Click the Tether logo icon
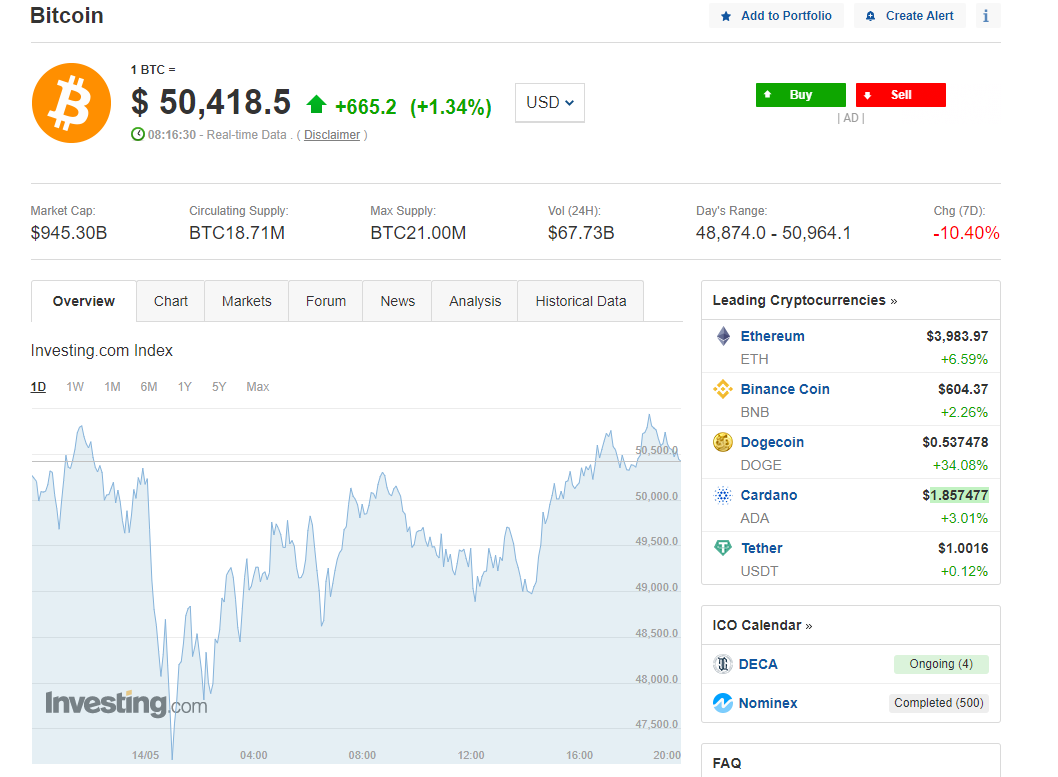The image size is (1058, 777). click(723, 548)
